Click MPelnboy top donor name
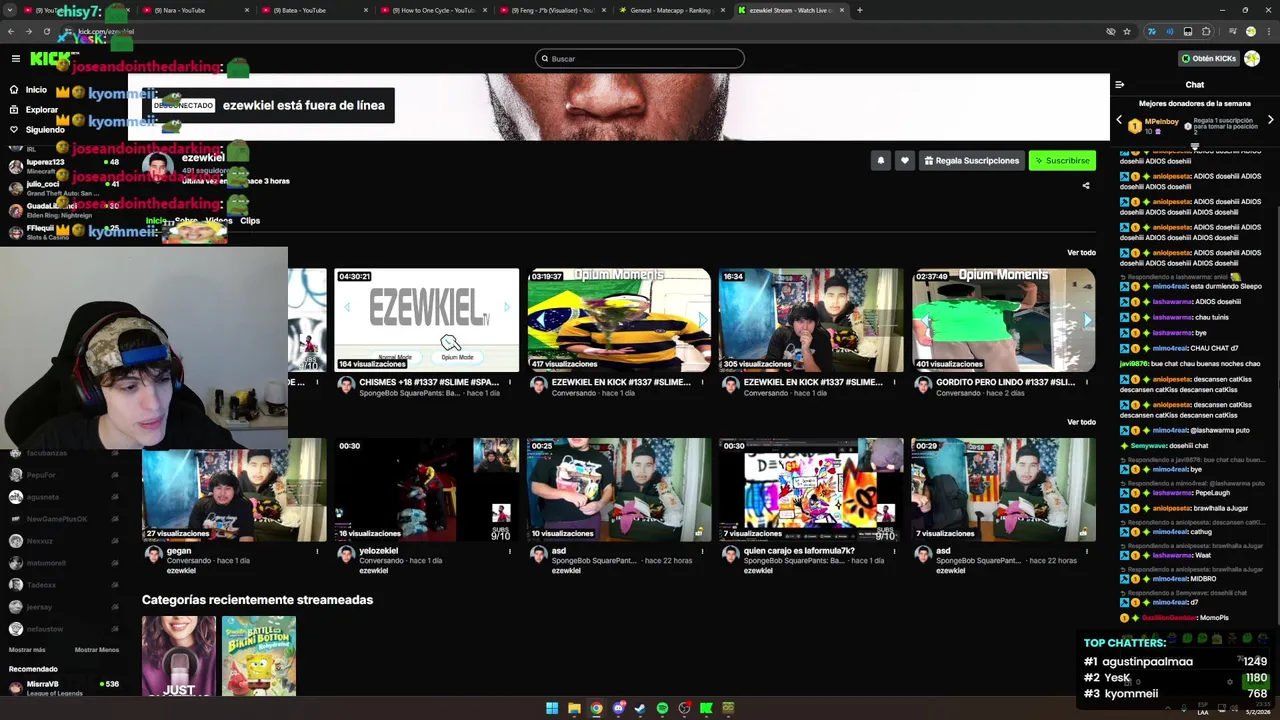Image resolution: width=1280 pixels, height=720 pixels. (1162, 121)
